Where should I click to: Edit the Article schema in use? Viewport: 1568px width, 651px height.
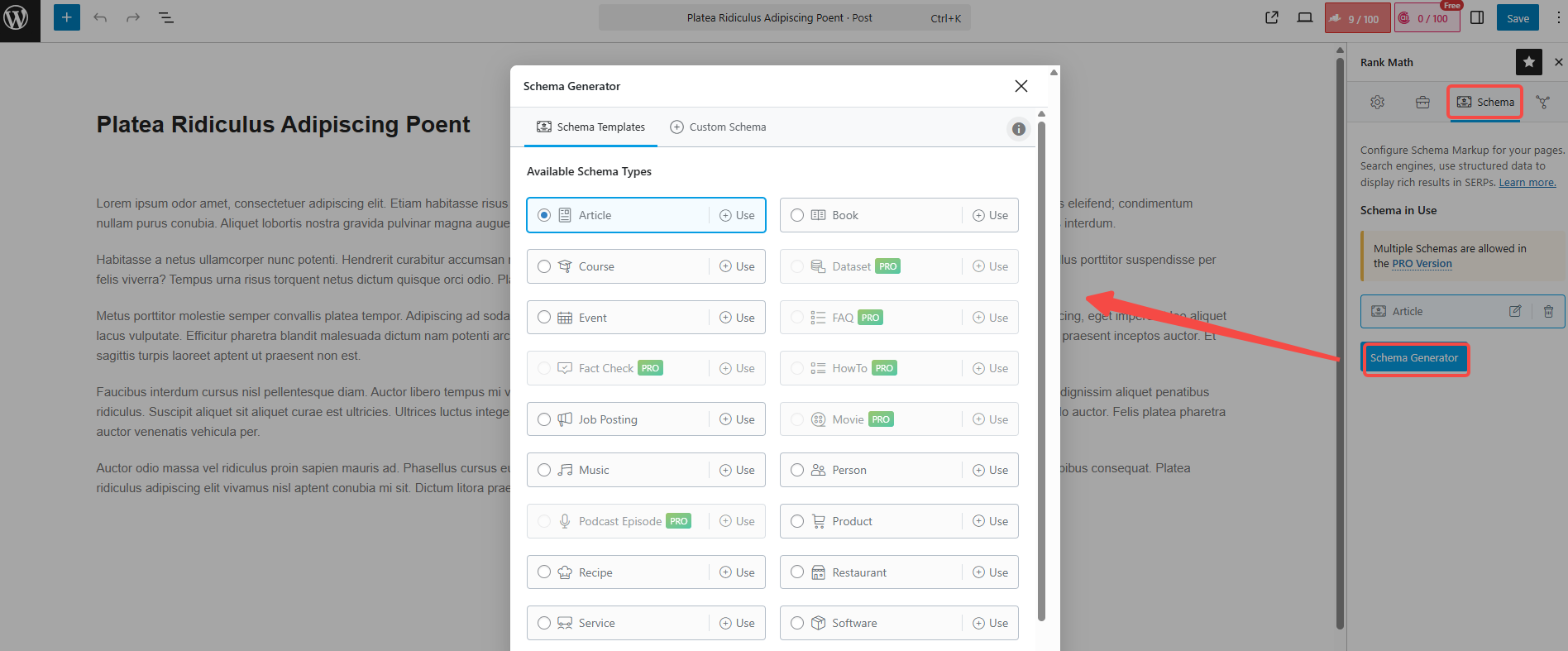[1514, 312]
